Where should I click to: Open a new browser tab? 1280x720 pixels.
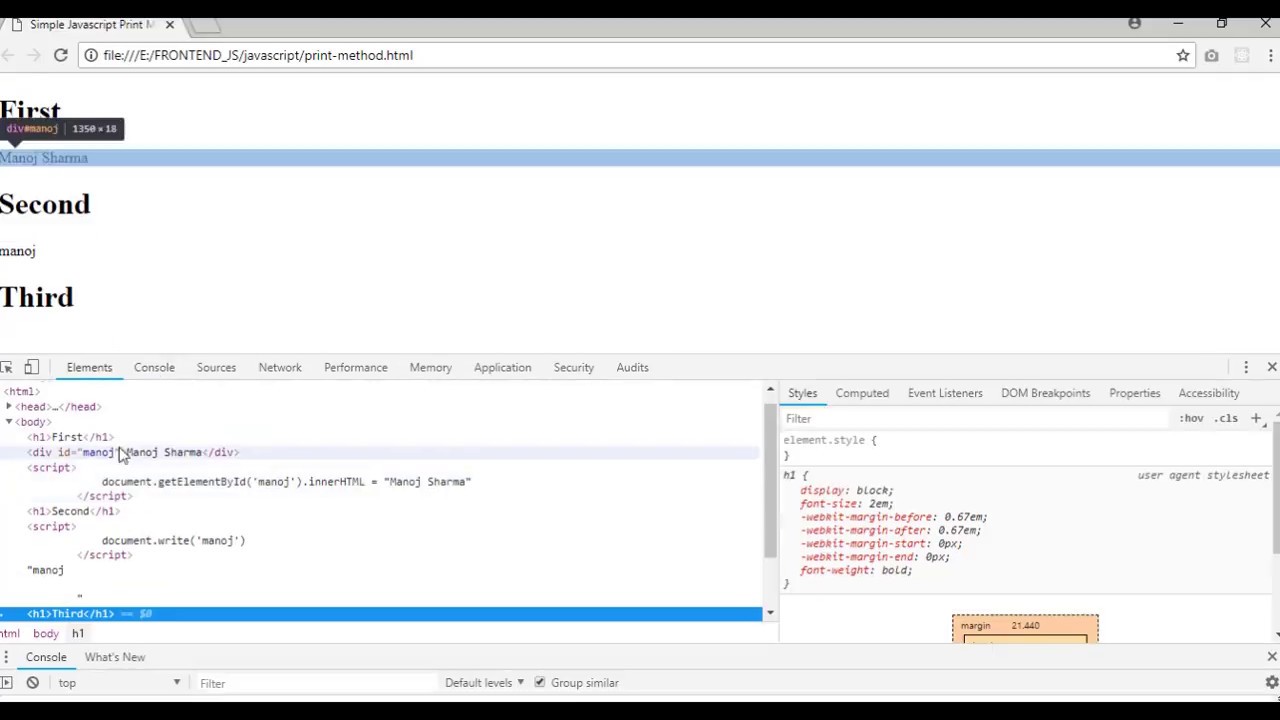pos(205,25)
